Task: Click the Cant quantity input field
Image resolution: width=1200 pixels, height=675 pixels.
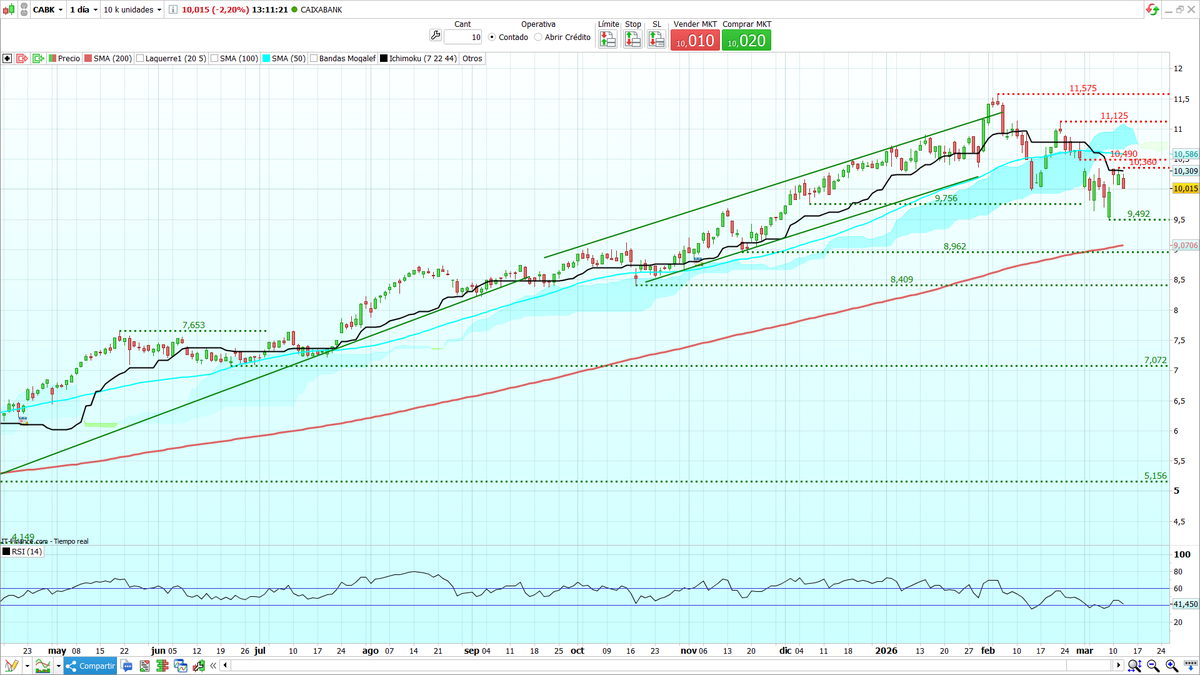Action: (463, 37)
